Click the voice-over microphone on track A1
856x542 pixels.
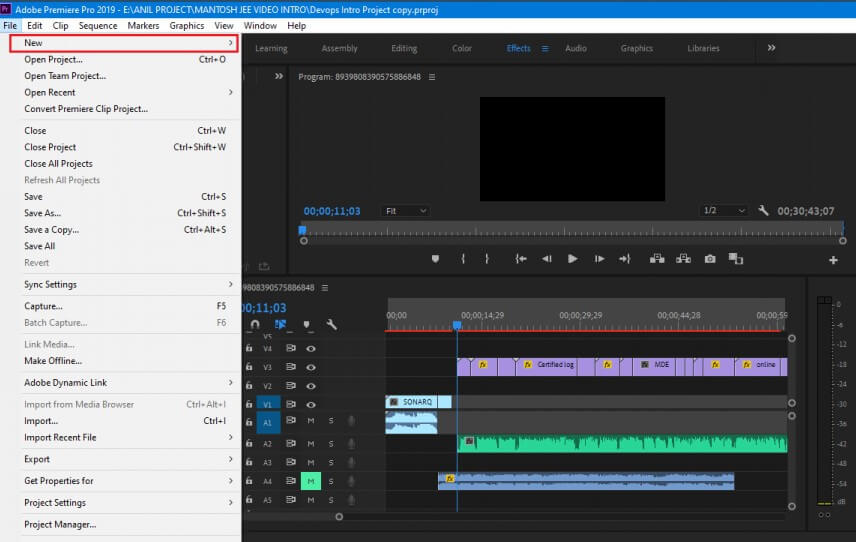351,421
